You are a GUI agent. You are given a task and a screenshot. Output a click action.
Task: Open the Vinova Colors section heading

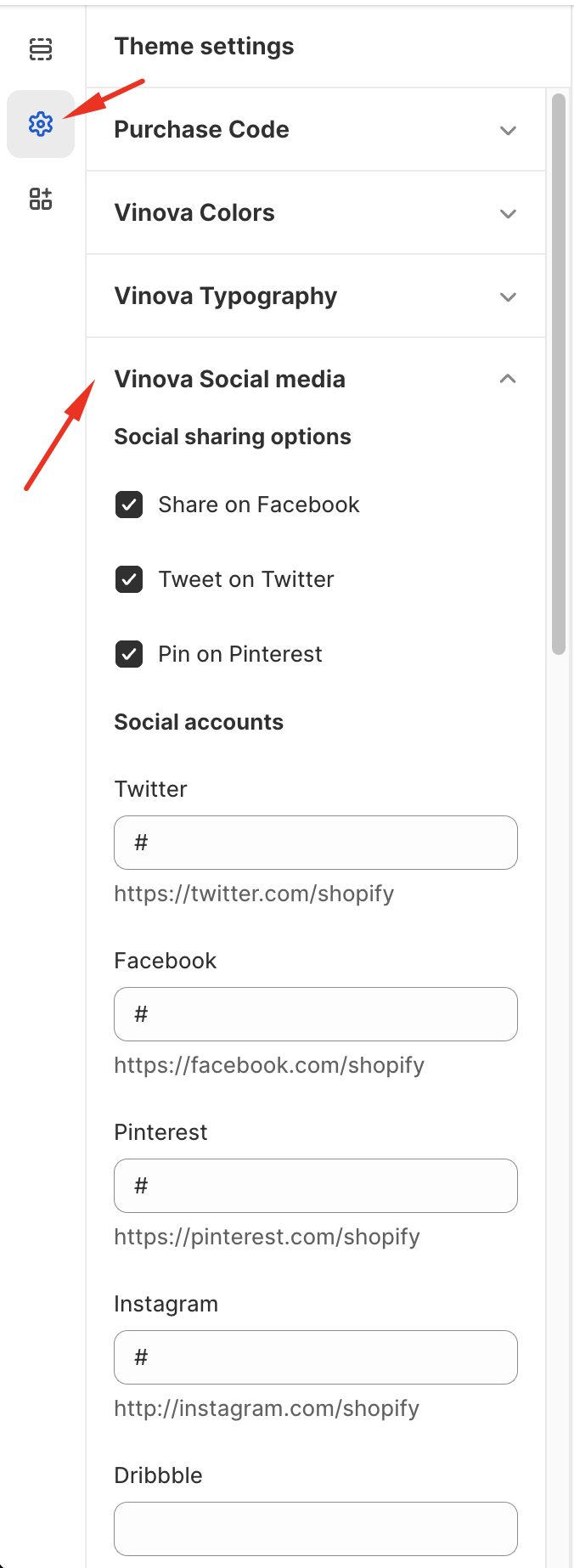point(194,212)
